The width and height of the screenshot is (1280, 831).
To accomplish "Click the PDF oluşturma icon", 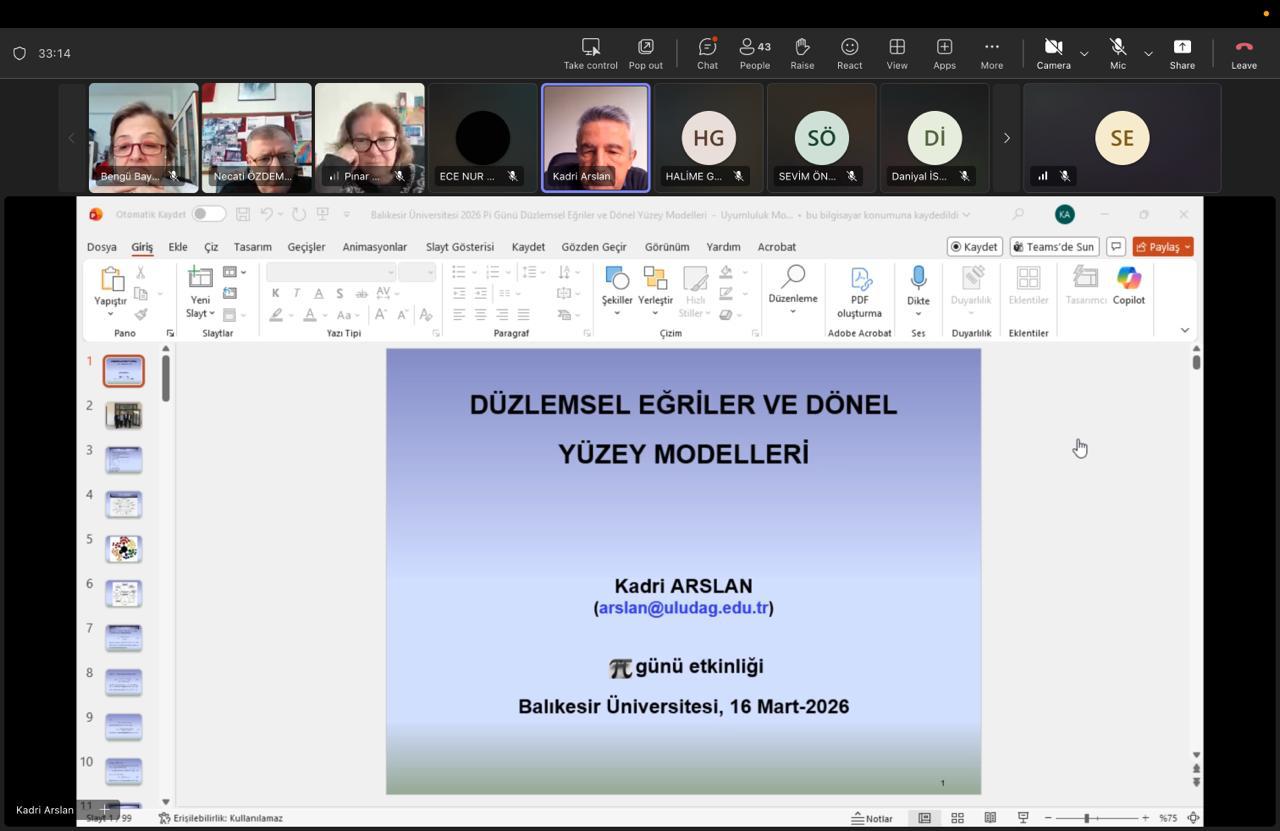I will [860, 278].
